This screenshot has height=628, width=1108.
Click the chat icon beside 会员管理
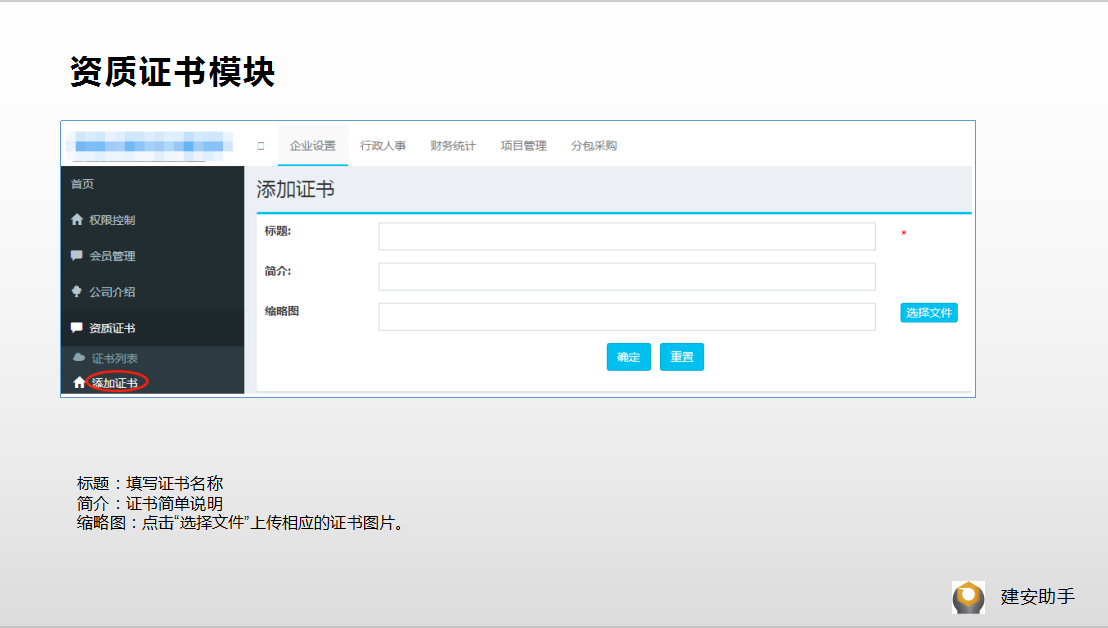pyautogui.click(x=77, y=256)
